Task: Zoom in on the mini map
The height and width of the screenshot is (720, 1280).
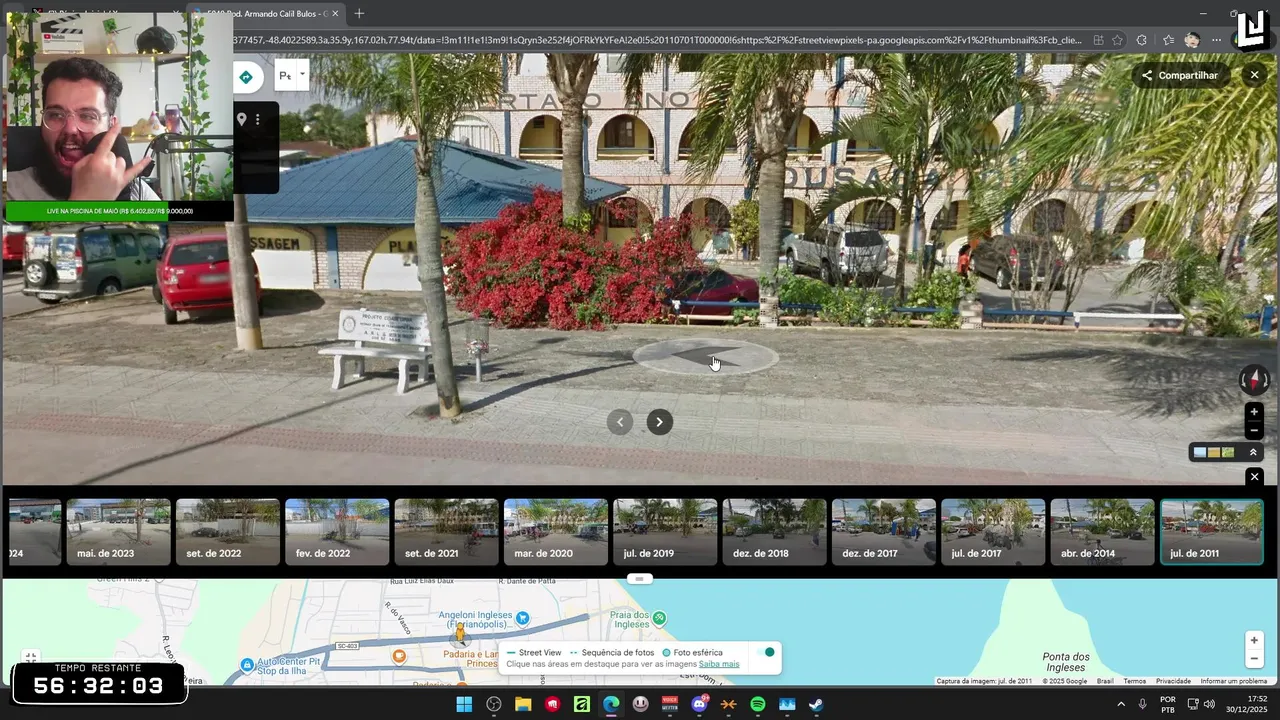Action: click(1254, 640)
